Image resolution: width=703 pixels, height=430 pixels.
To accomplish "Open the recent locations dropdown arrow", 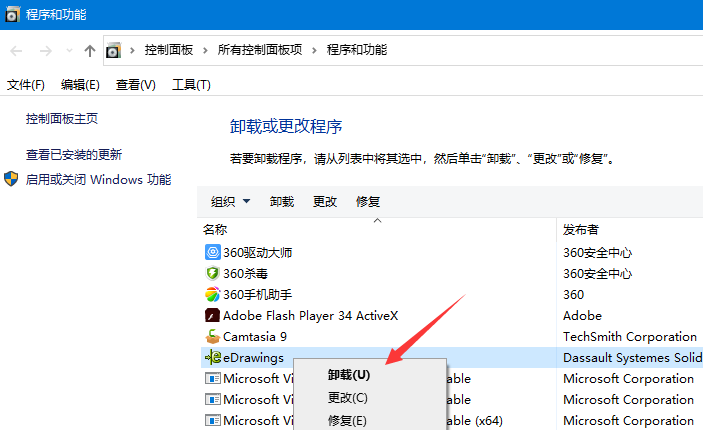I will (x=69, y=51).
